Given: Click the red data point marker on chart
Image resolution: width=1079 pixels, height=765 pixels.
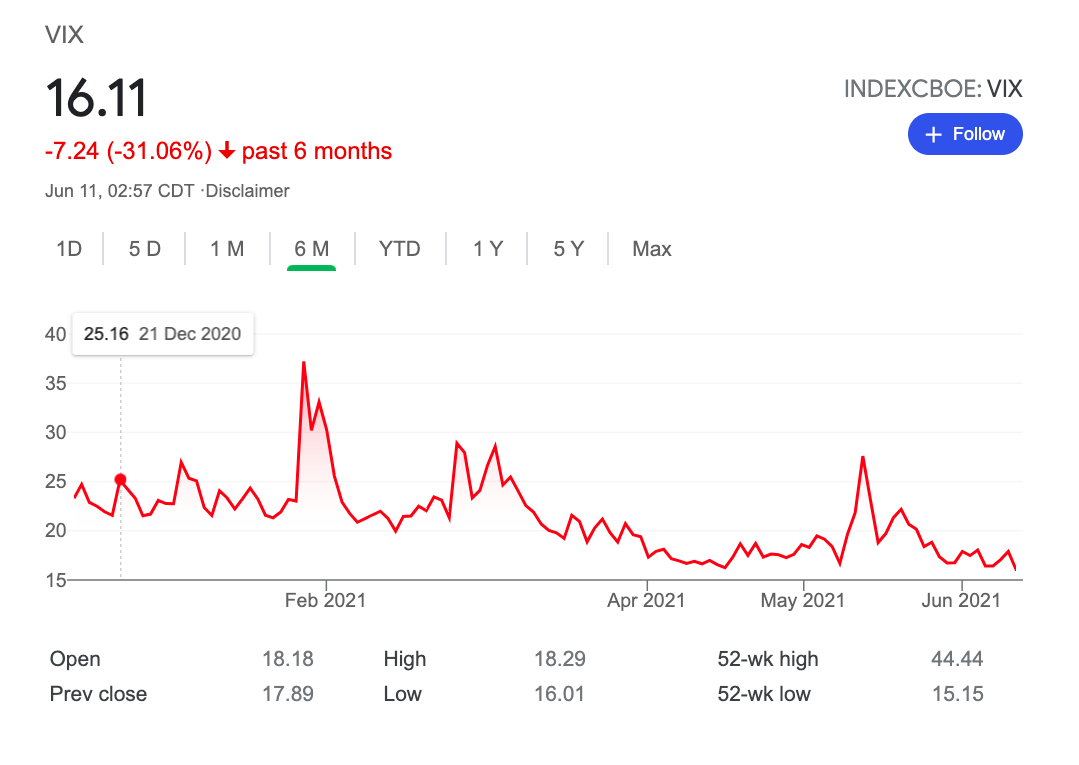Looking at the screenshot, I should [x=121, y=480].
